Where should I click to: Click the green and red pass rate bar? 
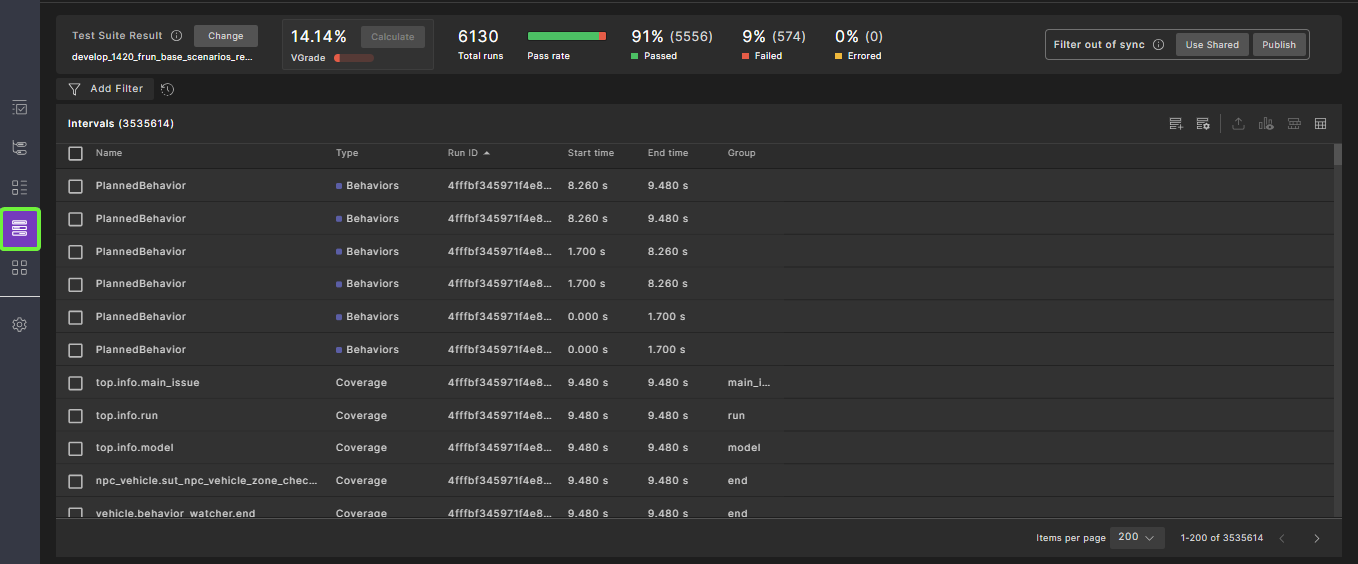coord(566,37)
